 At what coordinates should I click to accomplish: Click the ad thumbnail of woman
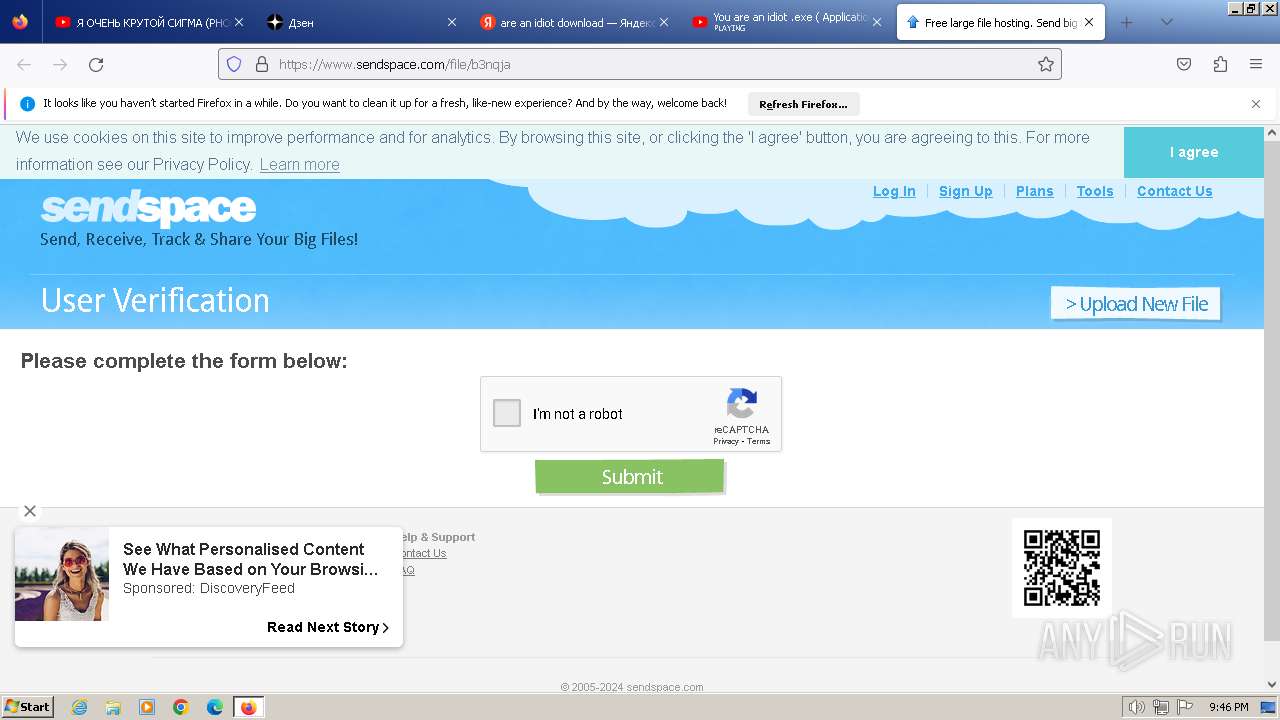(62, 574)
